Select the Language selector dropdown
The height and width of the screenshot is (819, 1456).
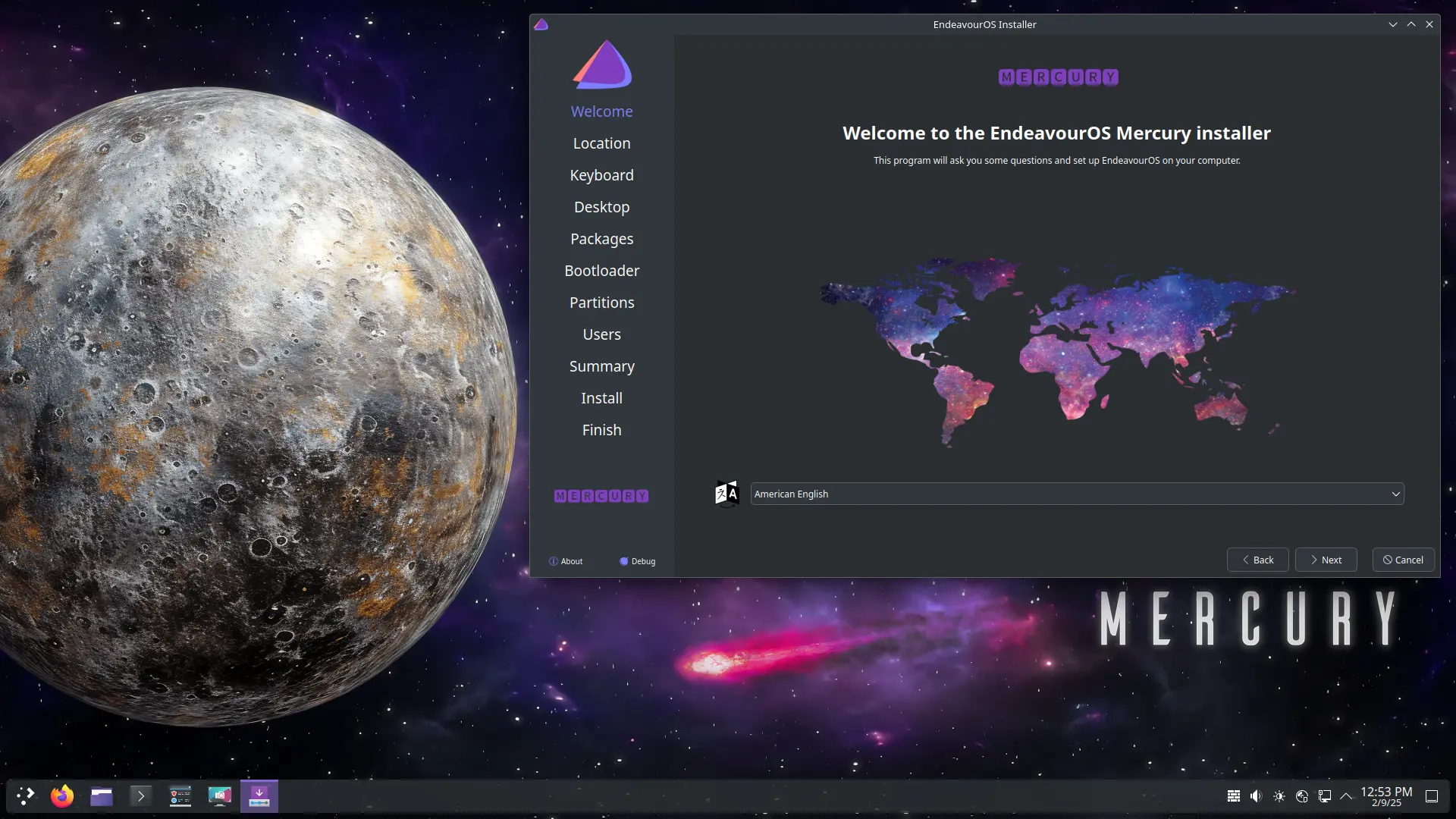(1076, 493)
